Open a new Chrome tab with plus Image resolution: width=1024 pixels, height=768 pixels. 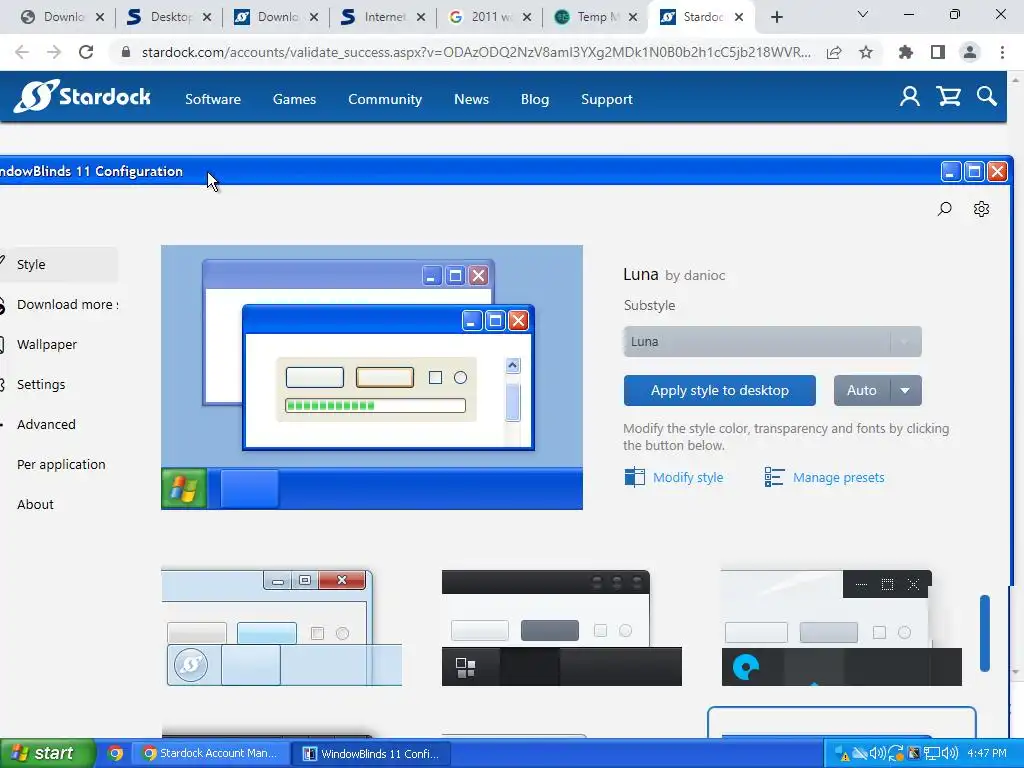click(x=776, y=17)
